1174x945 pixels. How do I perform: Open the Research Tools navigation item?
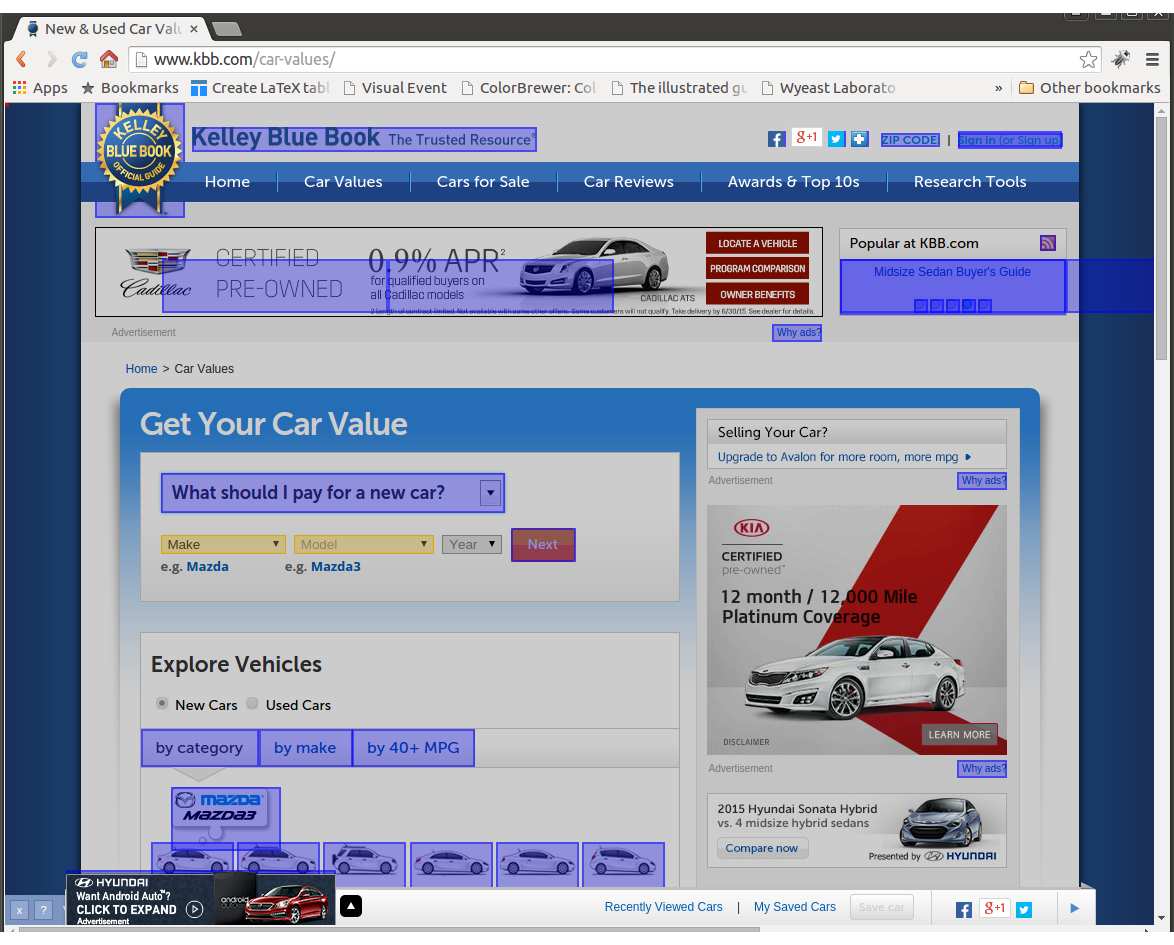point(970,182)
